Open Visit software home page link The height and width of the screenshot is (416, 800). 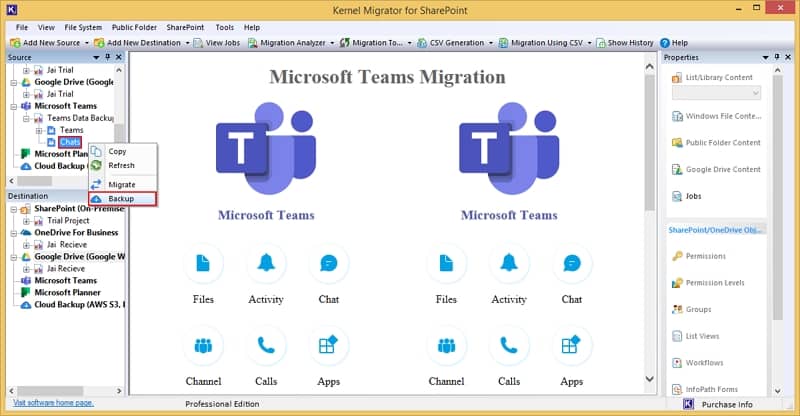[53, 403]
